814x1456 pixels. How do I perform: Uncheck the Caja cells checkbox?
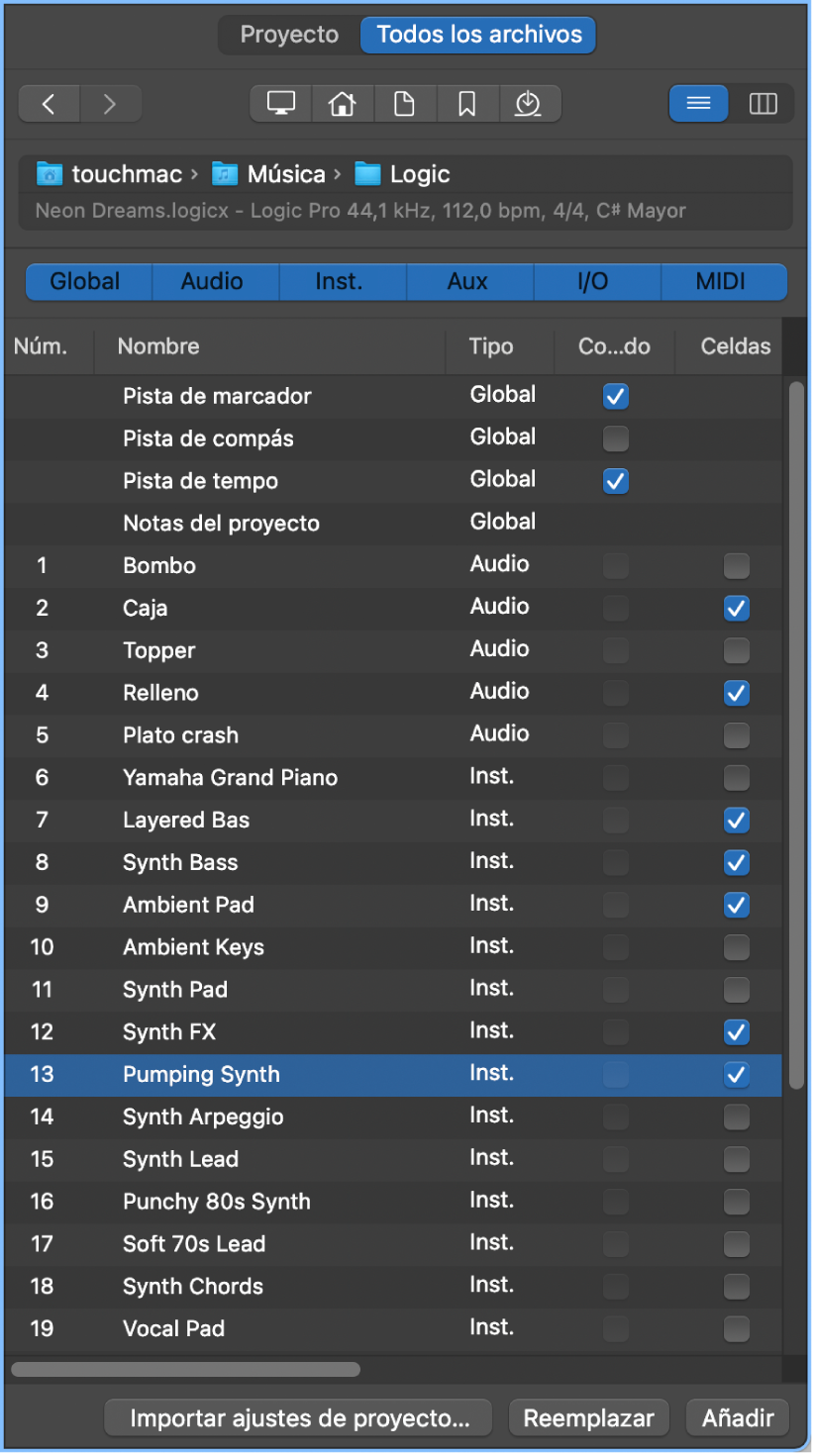tap(736, 609)
